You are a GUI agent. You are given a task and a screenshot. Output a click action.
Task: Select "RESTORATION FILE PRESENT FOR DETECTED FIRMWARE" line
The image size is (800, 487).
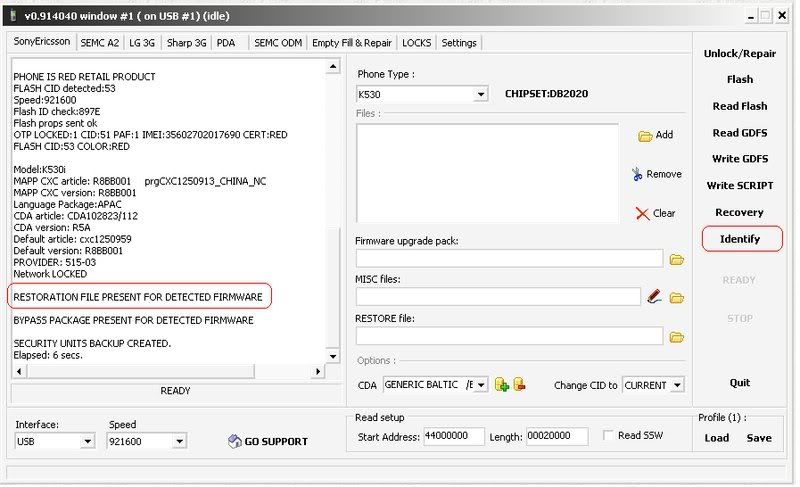(138, 297)
